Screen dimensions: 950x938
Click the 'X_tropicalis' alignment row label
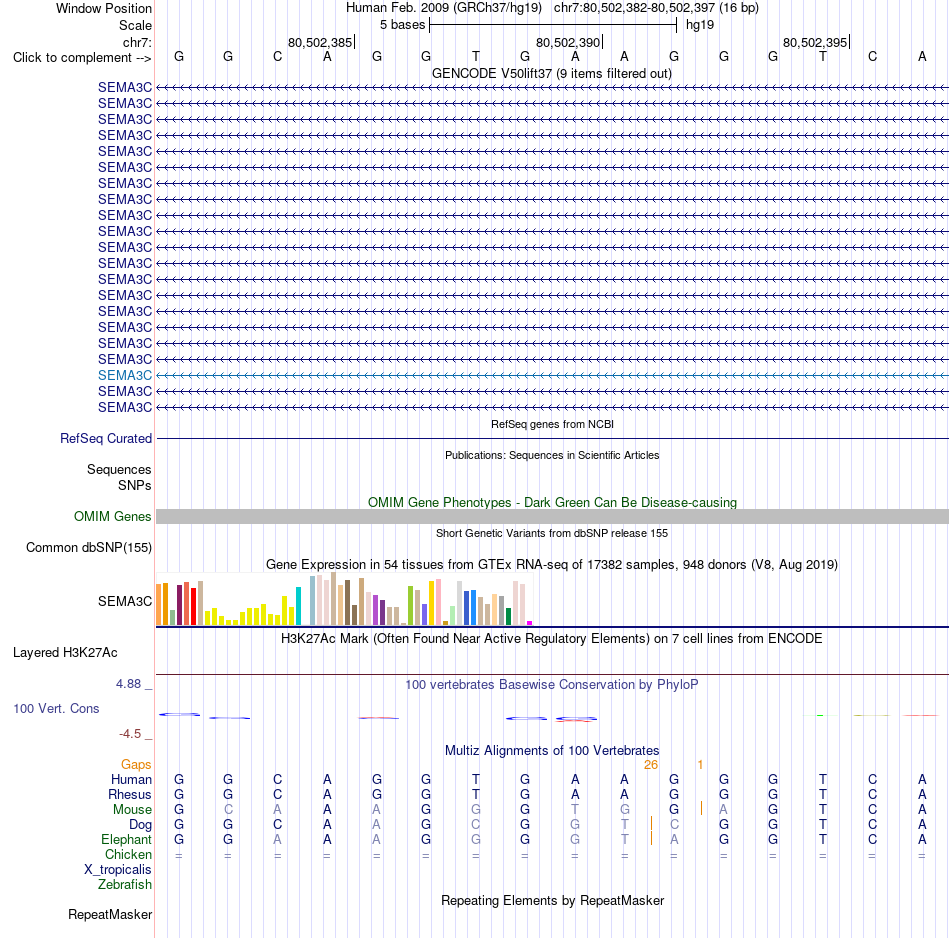[118, 870]
